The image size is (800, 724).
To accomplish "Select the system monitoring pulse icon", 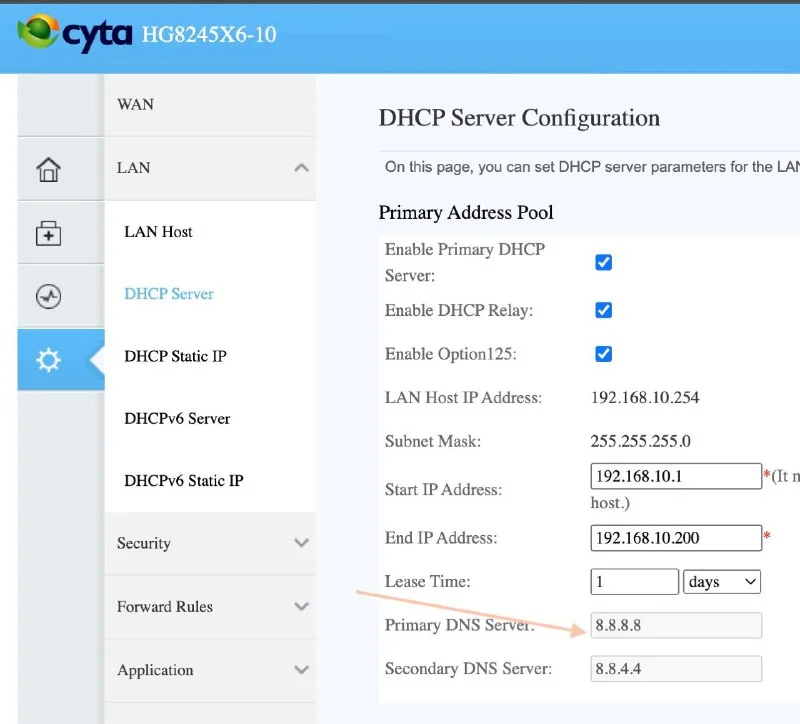I will tap(48, 297).
